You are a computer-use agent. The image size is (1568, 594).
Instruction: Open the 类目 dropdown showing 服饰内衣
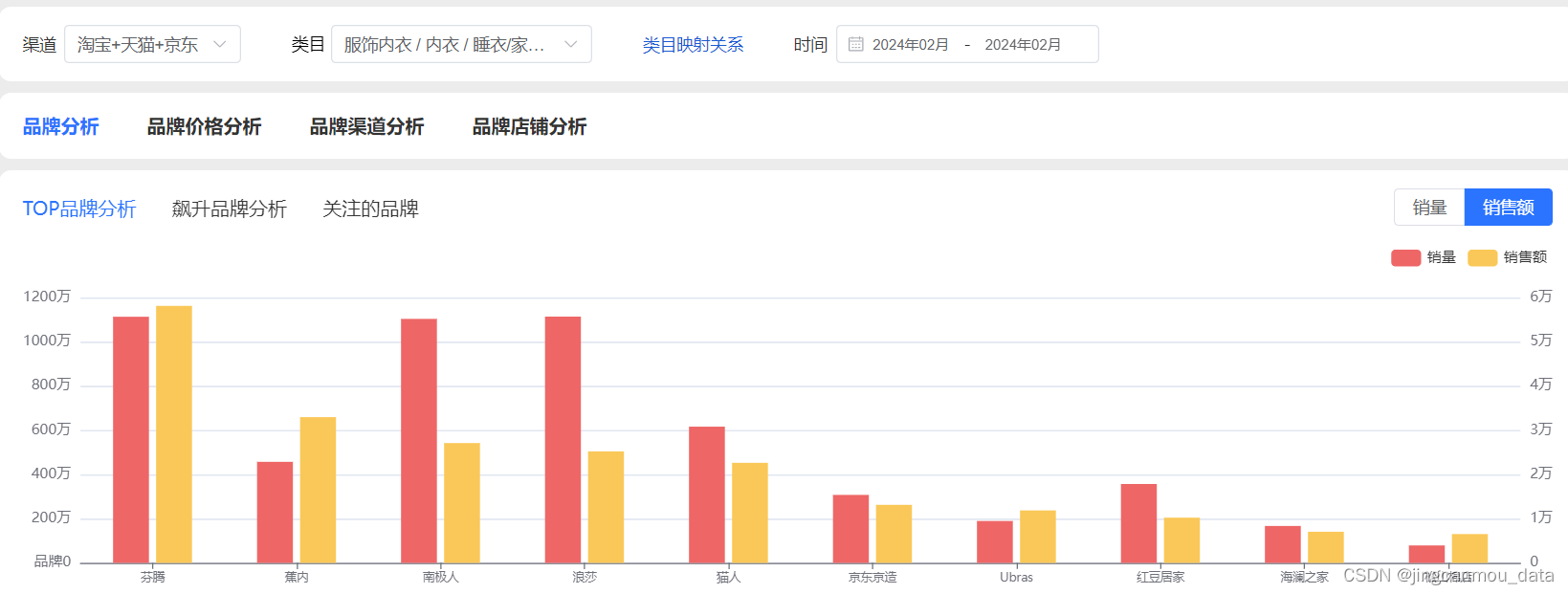tap(461, 44)
